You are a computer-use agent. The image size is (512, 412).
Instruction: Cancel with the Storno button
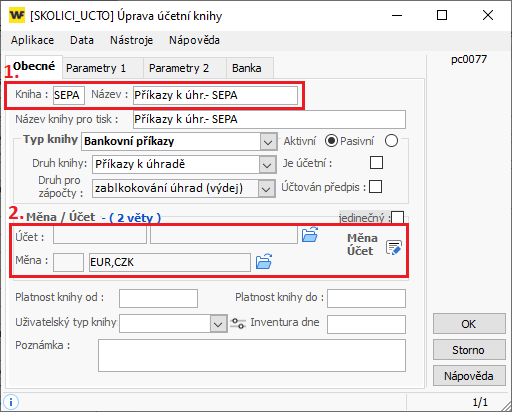click(469, 350)
